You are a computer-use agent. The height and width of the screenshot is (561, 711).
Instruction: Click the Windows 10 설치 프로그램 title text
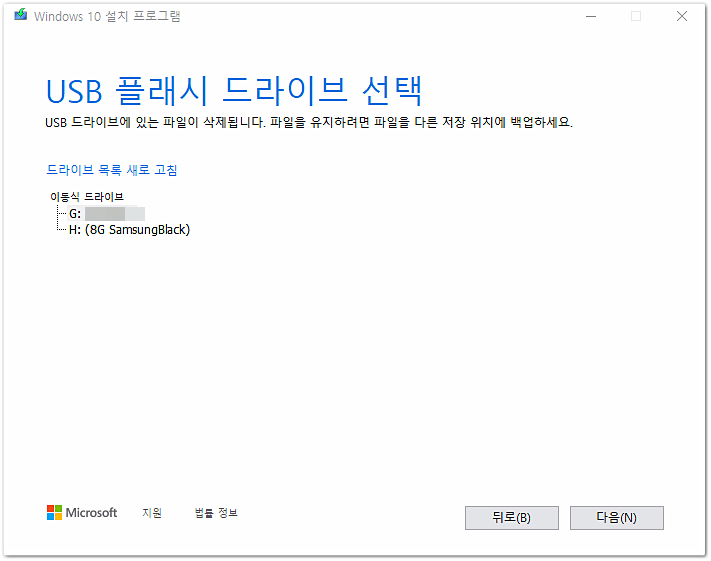point(107,16)
